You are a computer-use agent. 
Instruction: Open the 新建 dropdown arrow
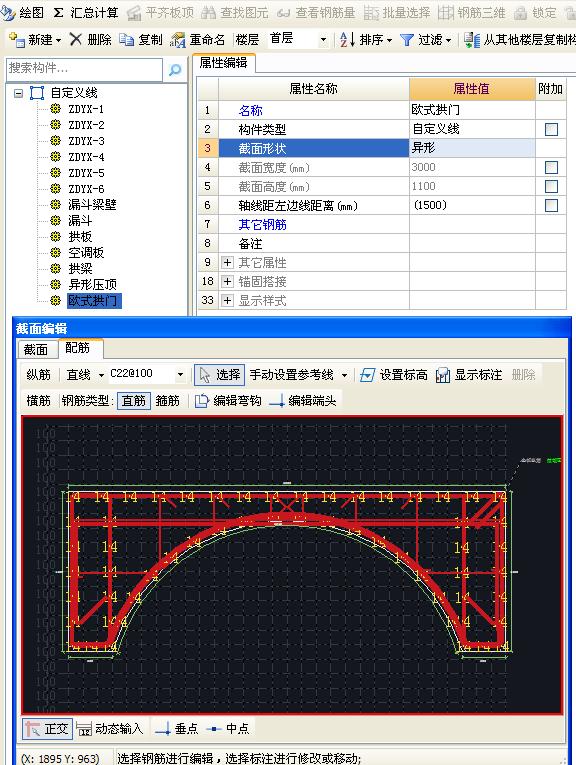59,40
